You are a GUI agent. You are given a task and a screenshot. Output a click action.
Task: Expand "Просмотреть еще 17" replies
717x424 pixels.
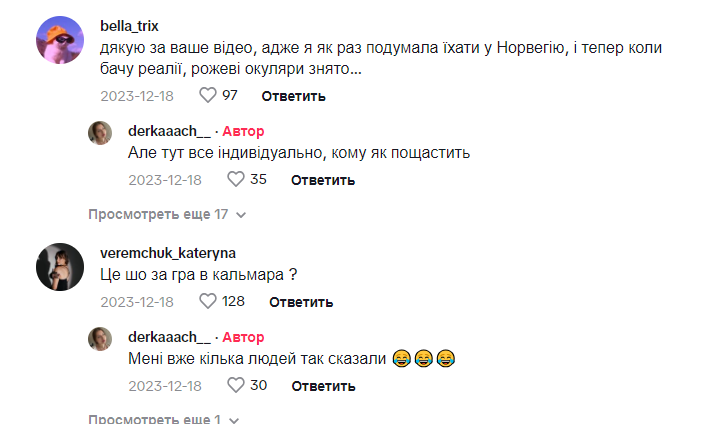[x=158, y=214]
